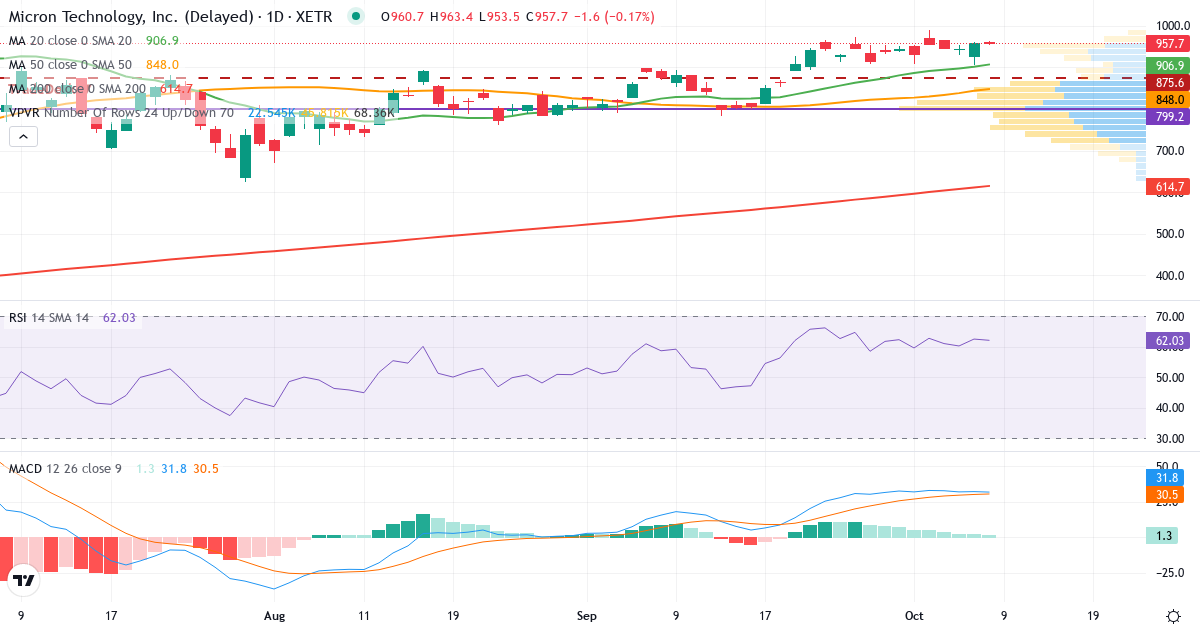Click the 700.0 price axis label

[1170, 151]
